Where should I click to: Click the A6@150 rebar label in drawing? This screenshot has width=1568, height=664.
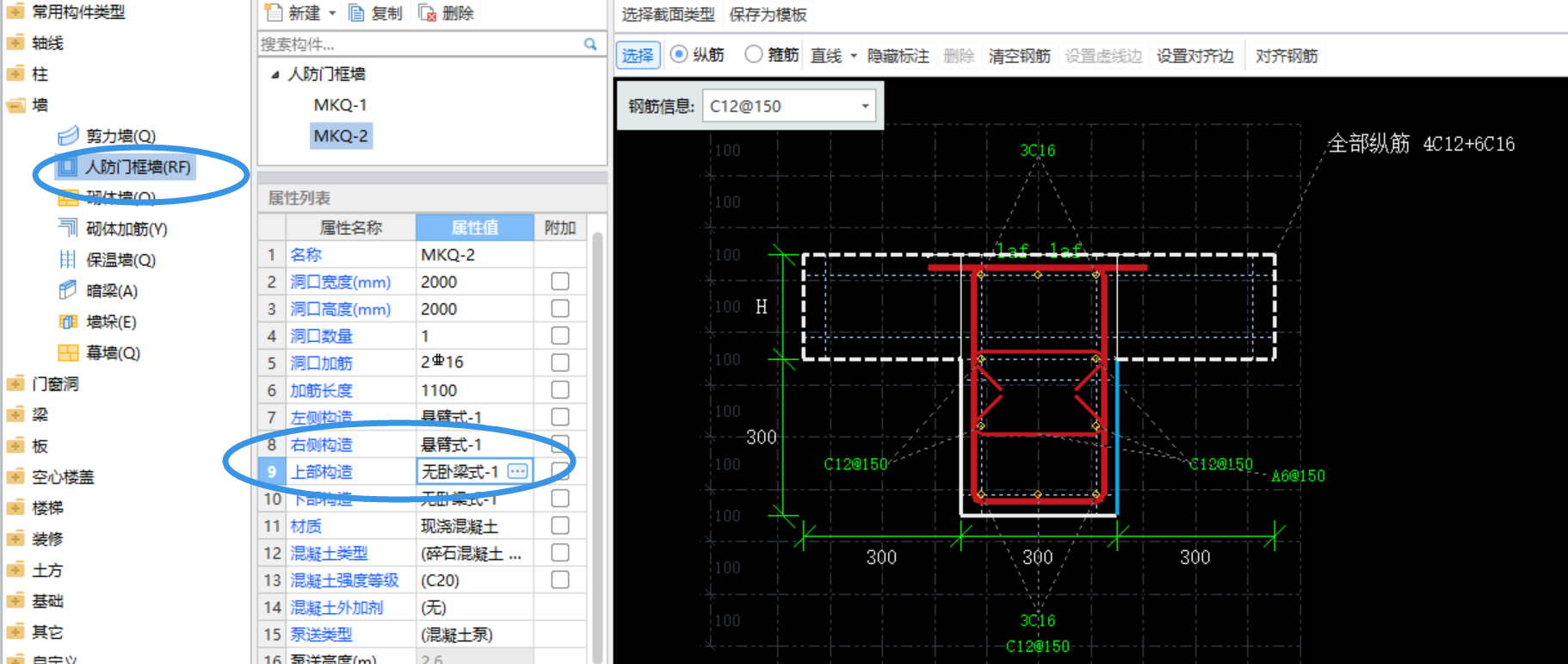[x=1298, y=475]
